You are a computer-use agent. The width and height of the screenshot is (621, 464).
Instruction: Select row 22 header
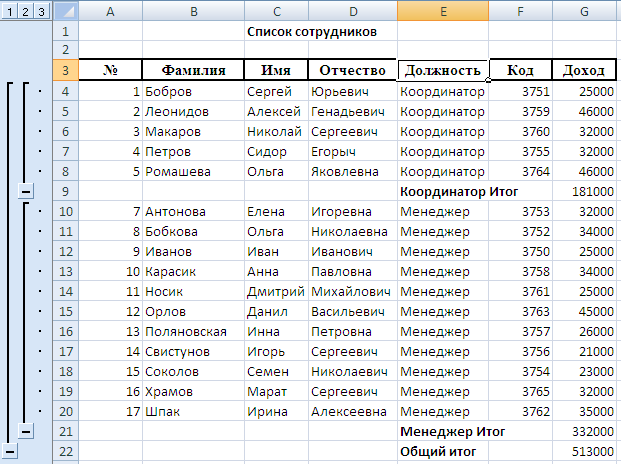click(x=65, y=451)
